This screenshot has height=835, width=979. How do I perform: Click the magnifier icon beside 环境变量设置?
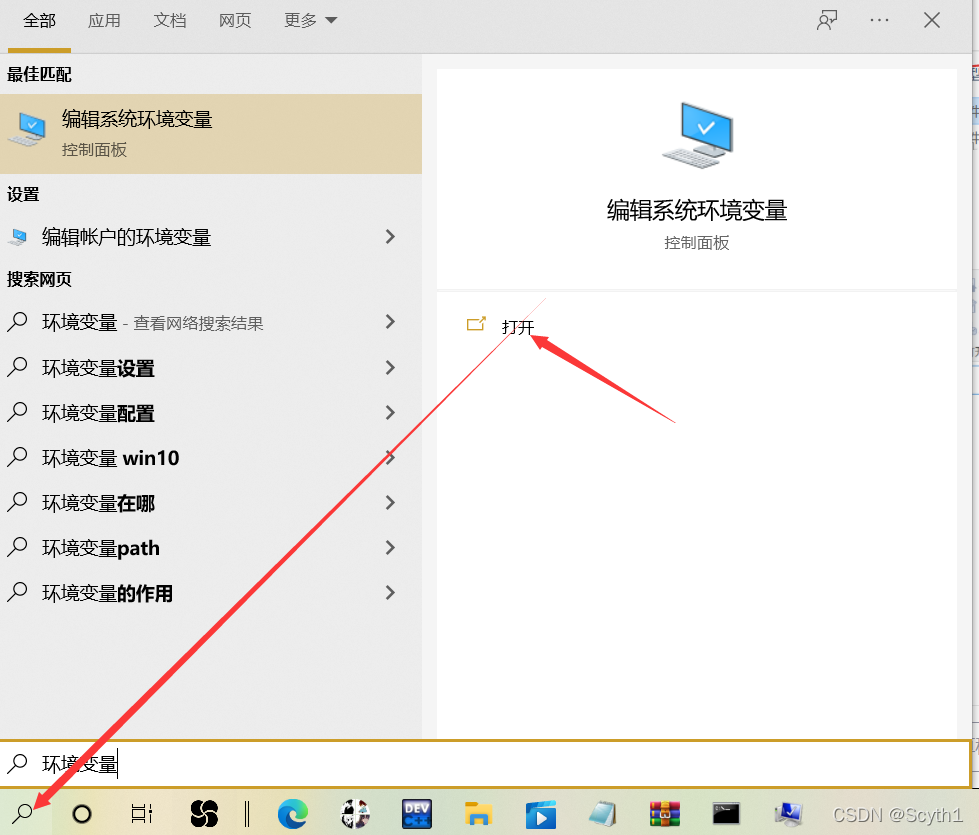pos(17,367)
